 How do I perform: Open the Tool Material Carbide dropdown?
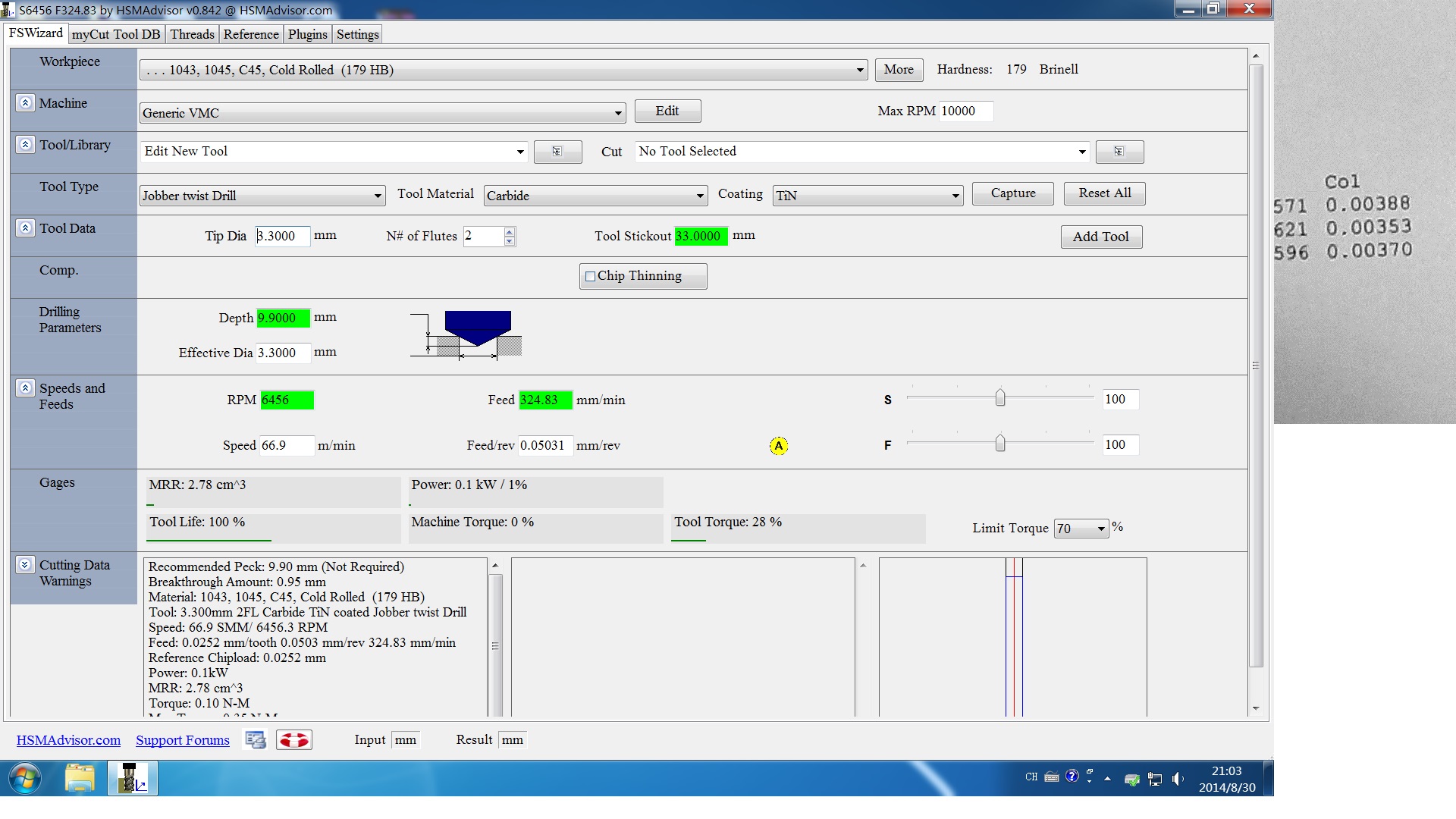tap(699, 196)
